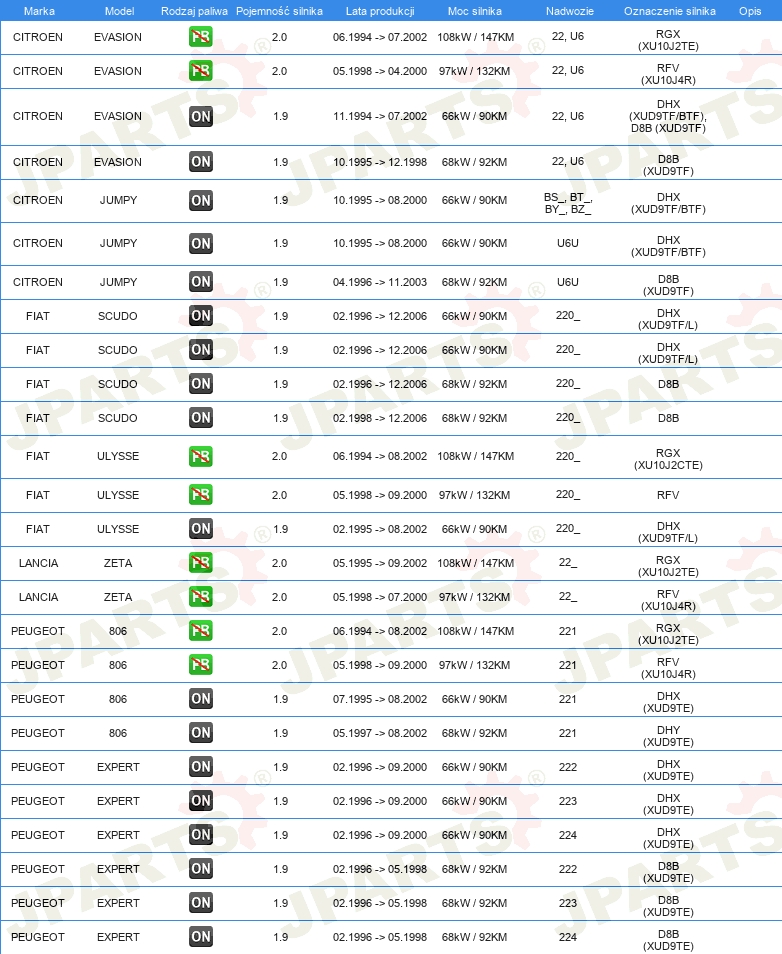Click ON icon in Jumpy U6U 66kW row
The width and height of the screenshot is (782, 954).
point(200,243)
